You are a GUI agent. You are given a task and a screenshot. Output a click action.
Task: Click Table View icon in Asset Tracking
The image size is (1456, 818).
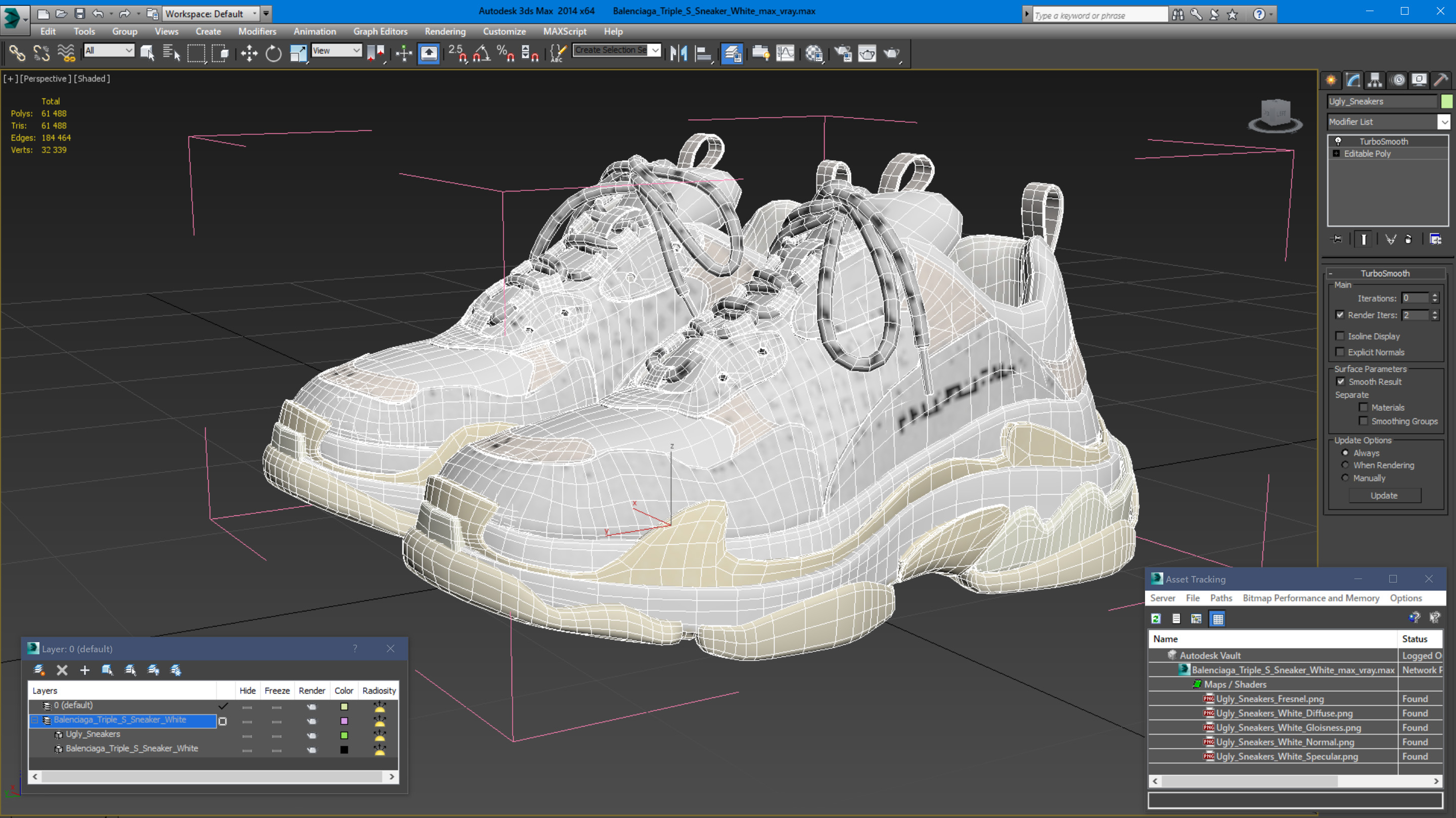[x=1218, y=618]
